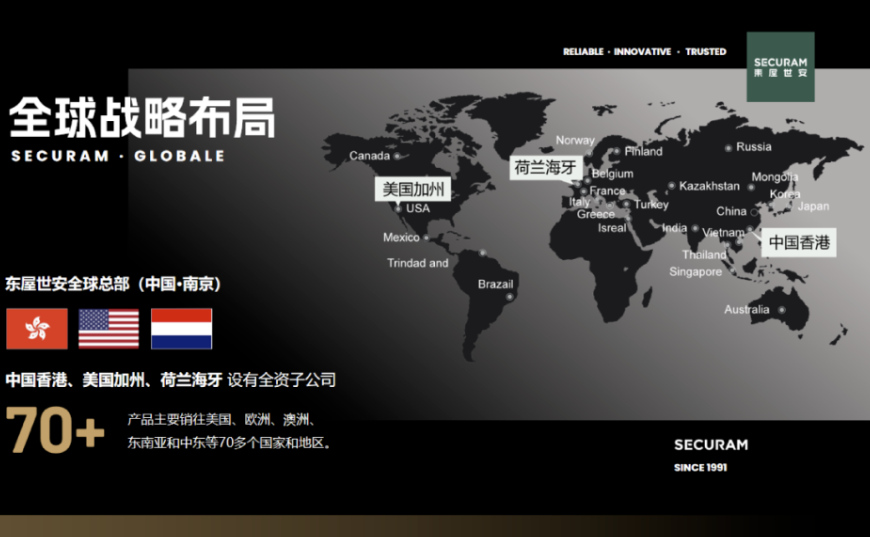Screen dimensions: 870x537
Task: Click the Trindad and label
Action: pyautogui.click(x=418, y=263)
